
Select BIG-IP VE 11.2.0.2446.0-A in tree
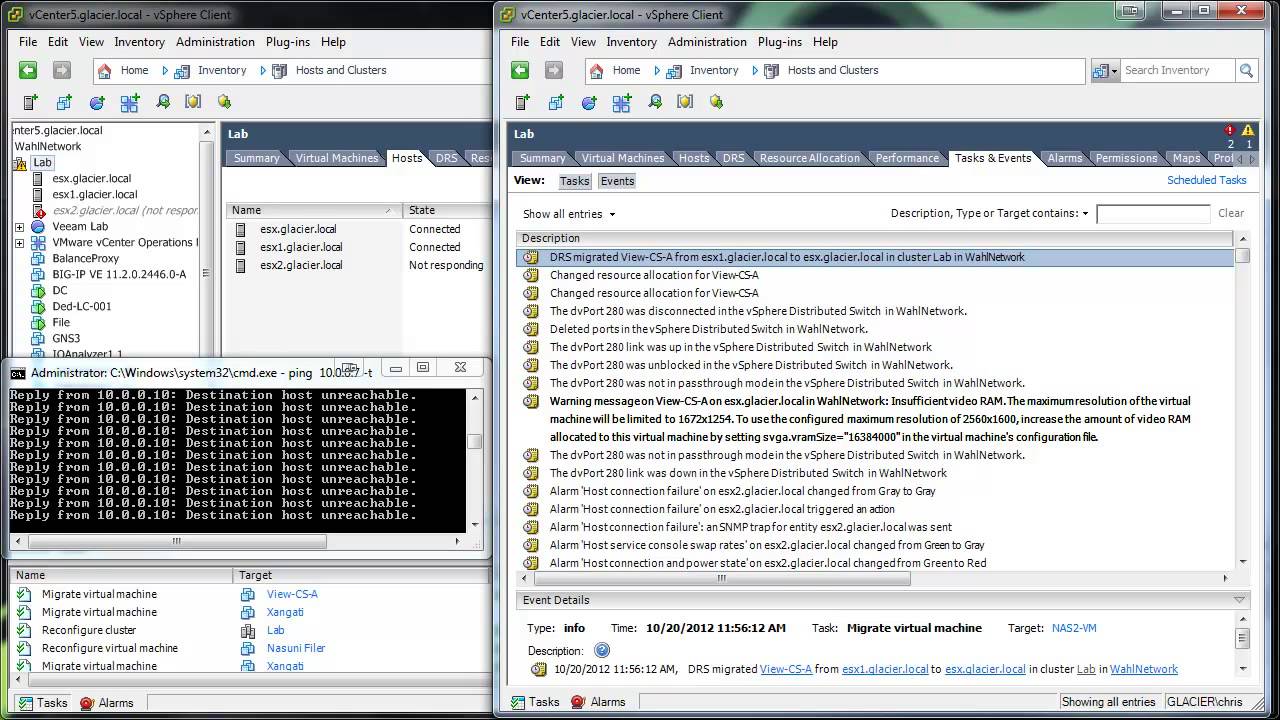click(x=119, y=274)
